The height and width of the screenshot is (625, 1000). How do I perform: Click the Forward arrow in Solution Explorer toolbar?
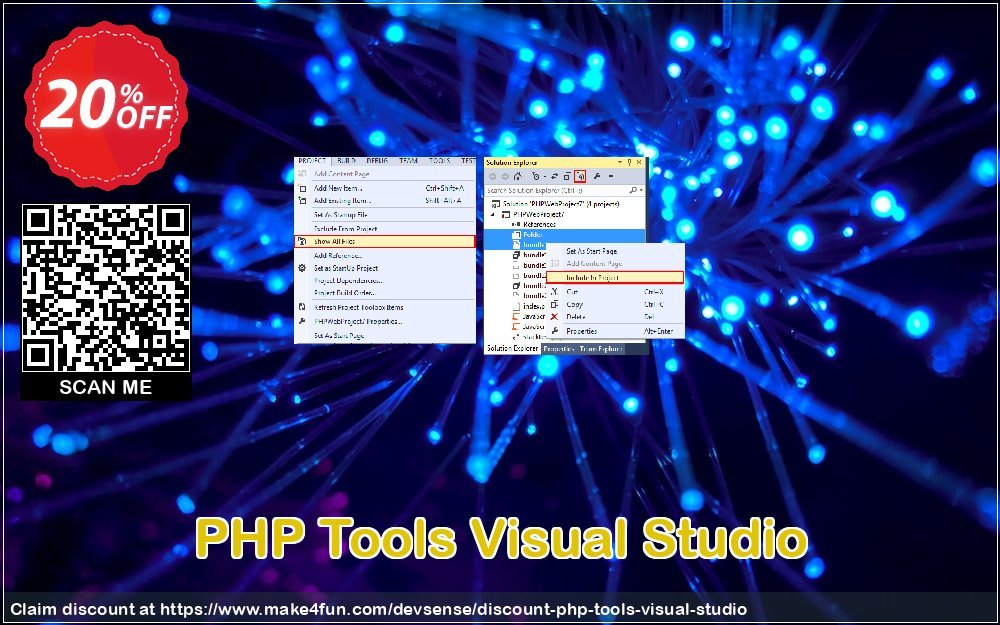tap(505, 177)
